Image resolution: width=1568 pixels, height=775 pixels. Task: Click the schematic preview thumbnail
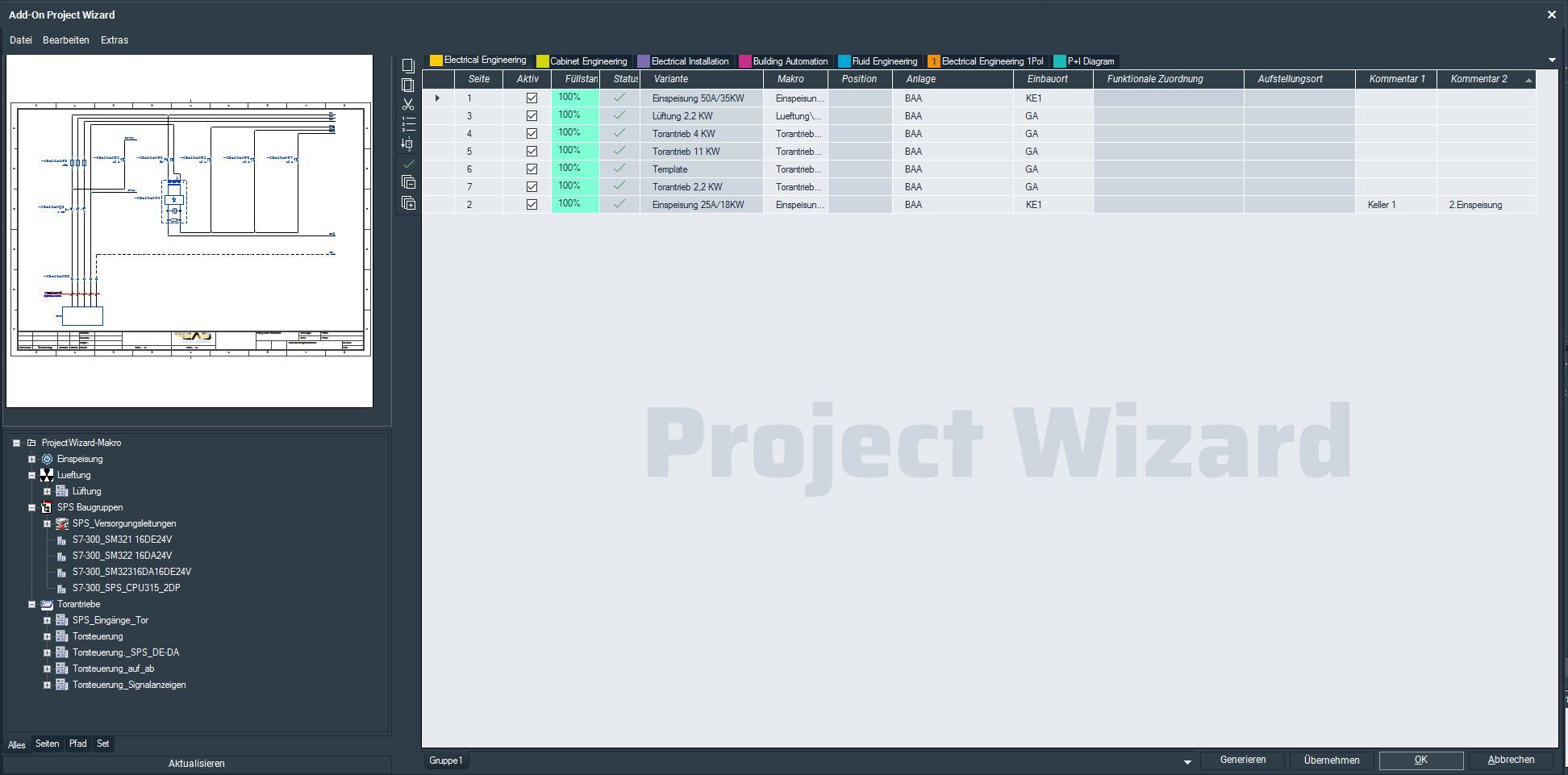pos(190,230)
